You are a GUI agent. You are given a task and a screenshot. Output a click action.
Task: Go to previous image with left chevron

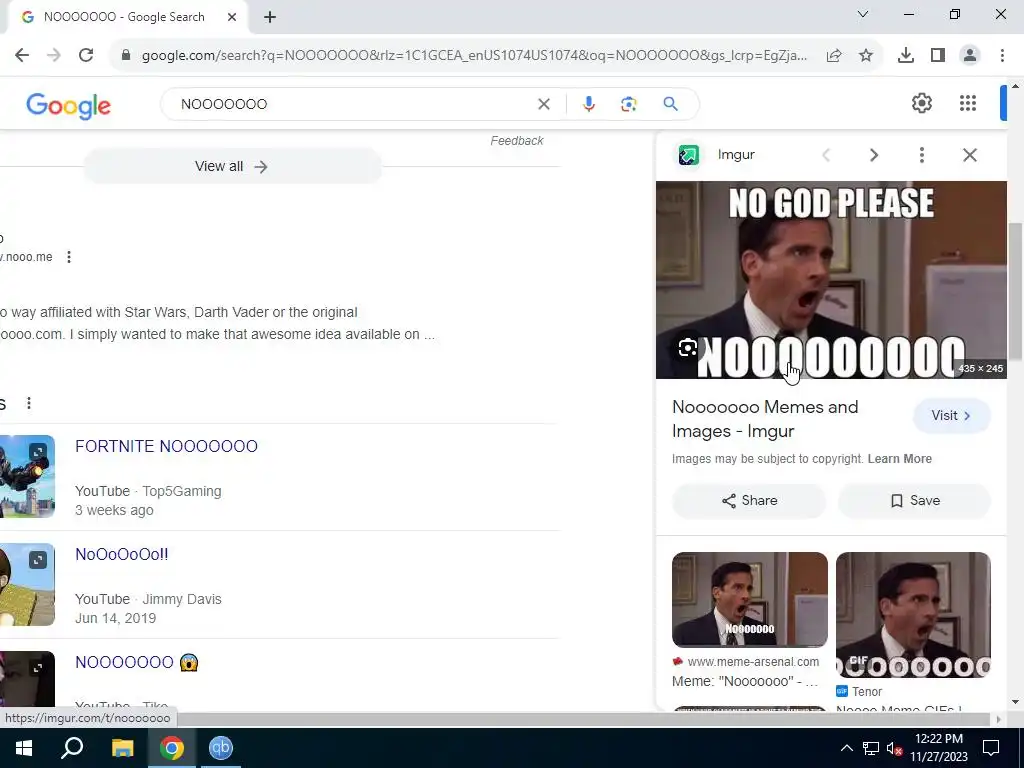pos(826,155)
